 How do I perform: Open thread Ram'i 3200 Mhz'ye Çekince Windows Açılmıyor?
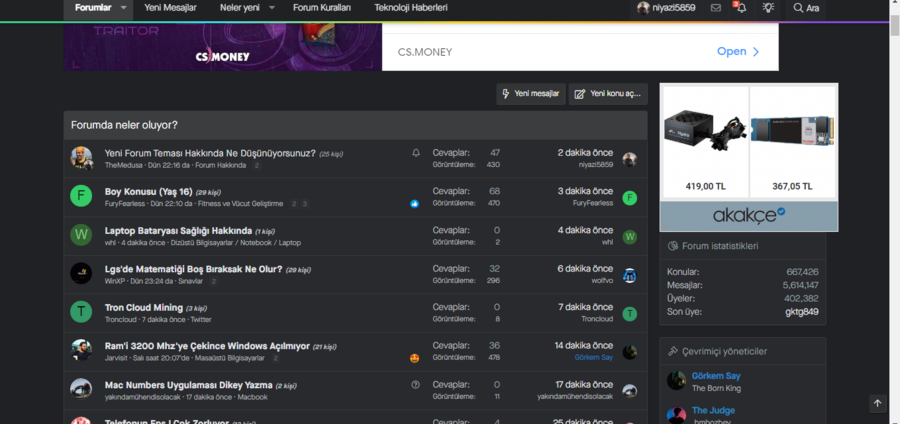click(207, 346)
